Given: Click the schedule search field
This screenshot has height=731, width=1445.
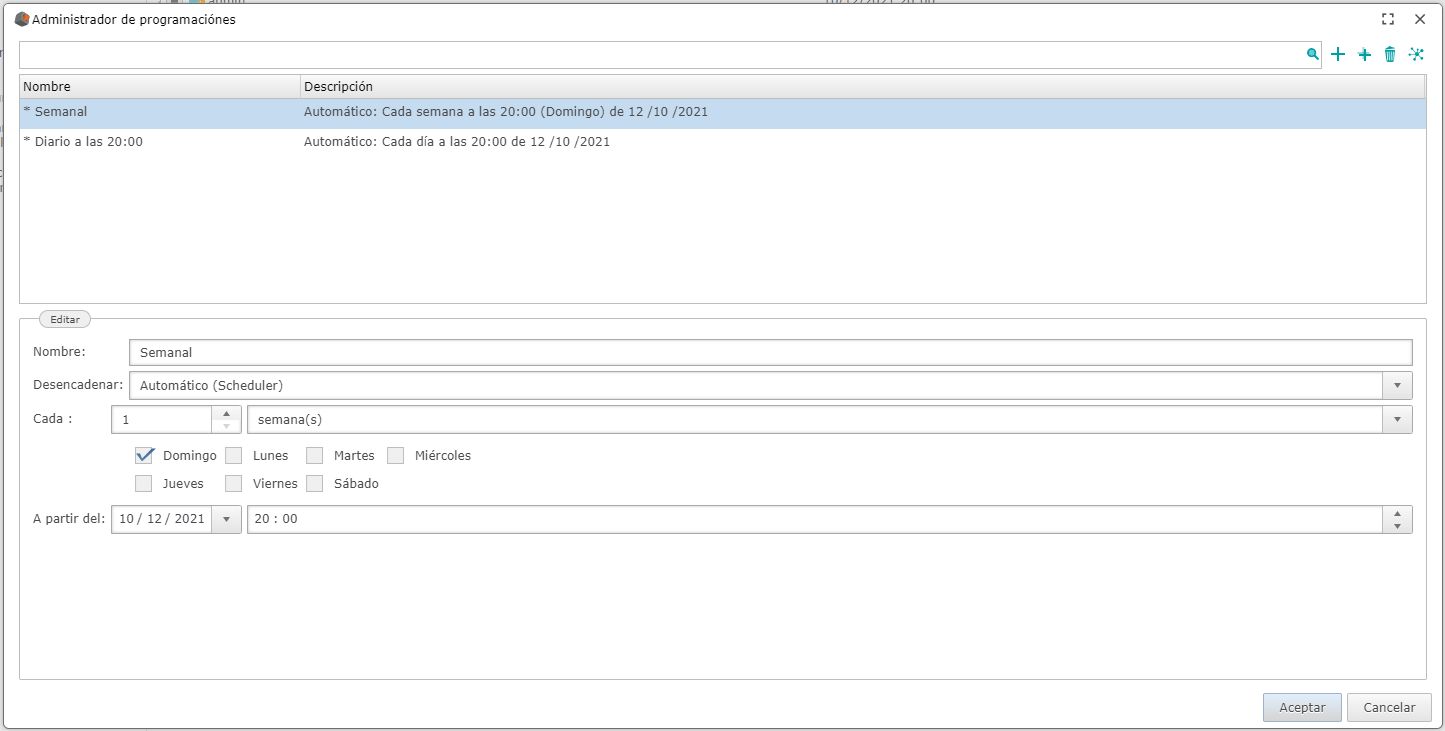Looking at the screenshot, I should point(662,55).
